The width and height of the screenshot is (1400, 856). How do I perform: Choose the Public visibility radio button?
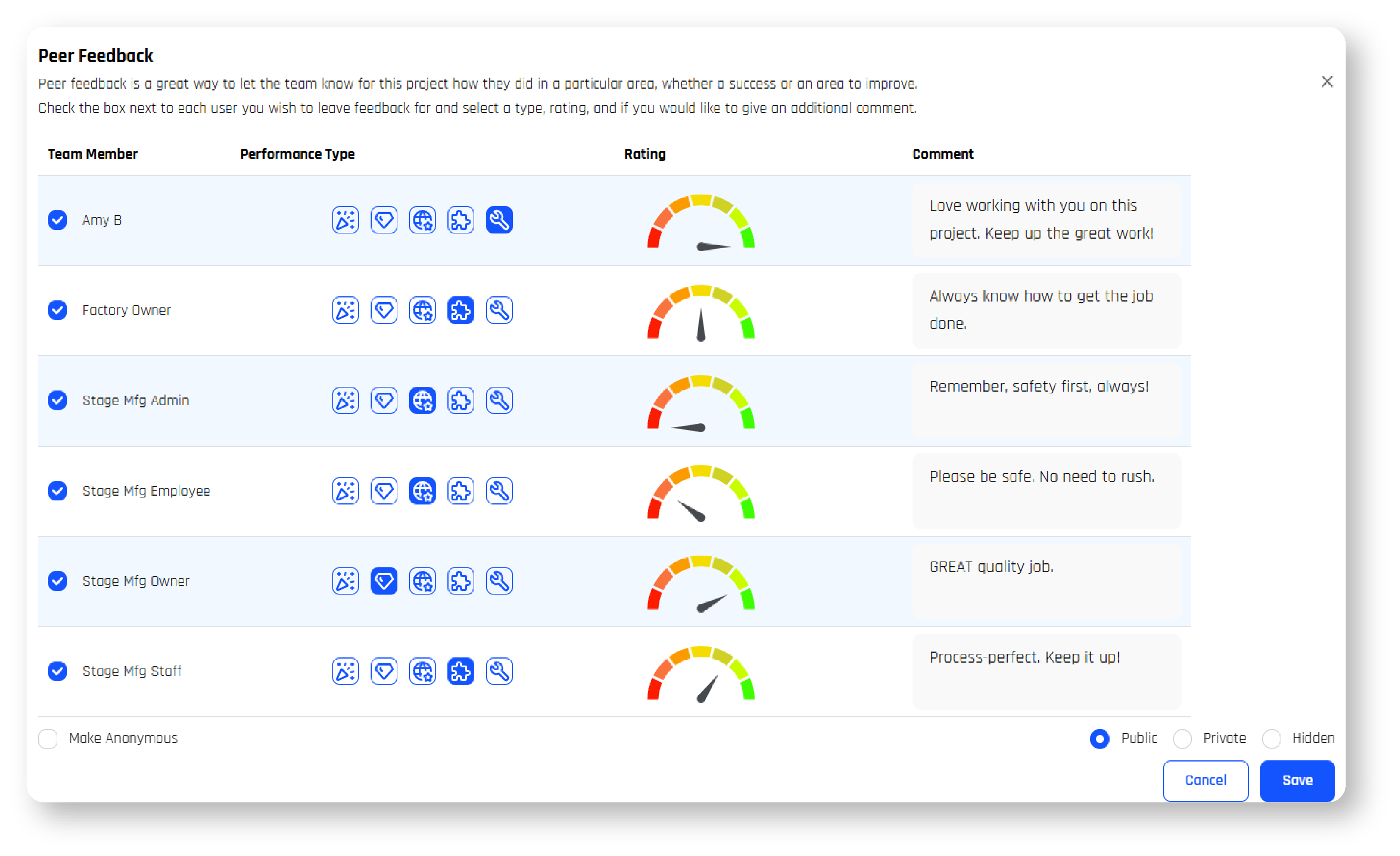pos(1099,739)
